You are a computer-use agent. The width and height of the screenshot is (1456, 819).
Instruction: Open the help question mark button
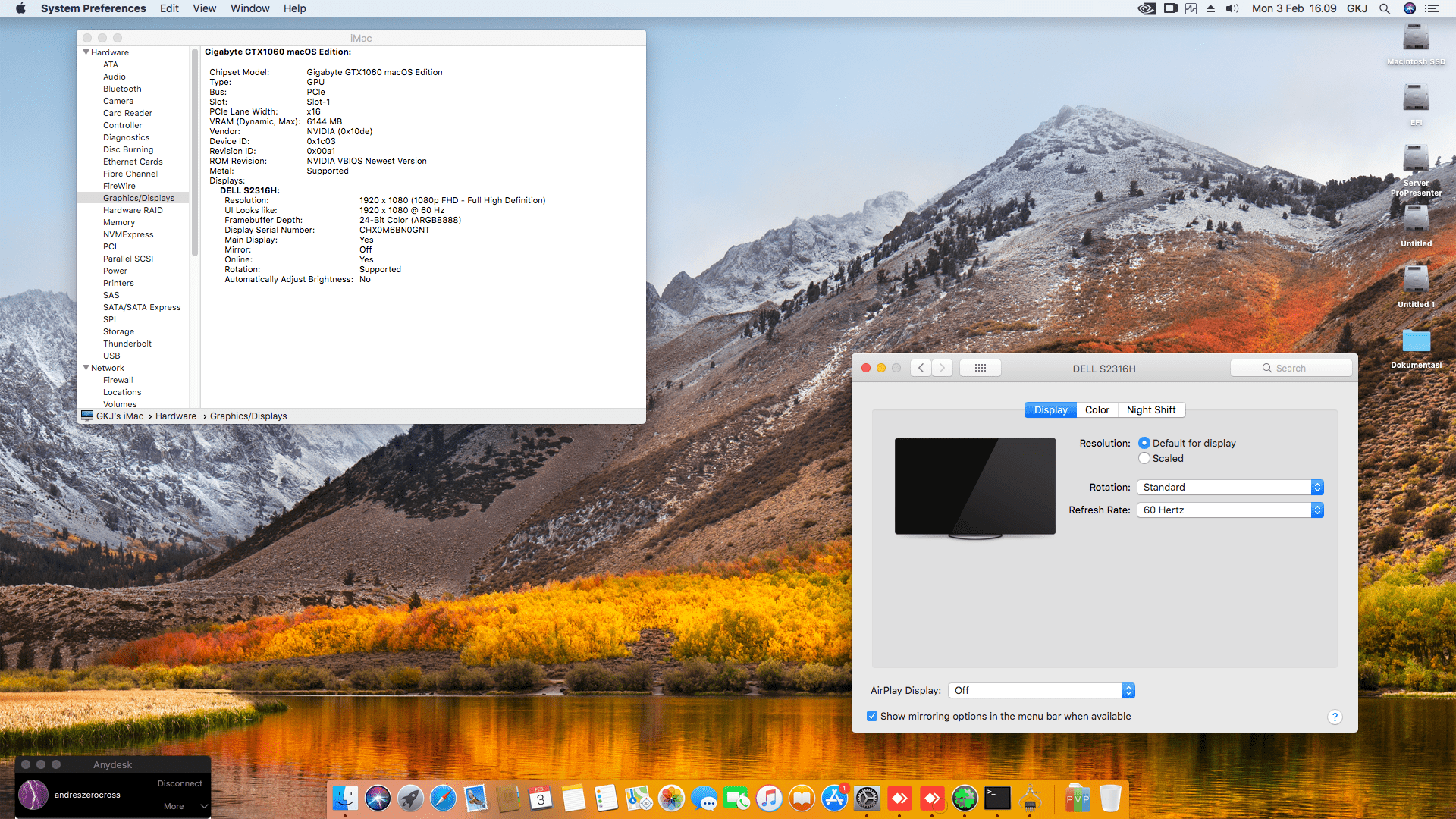pos(1335,717)
